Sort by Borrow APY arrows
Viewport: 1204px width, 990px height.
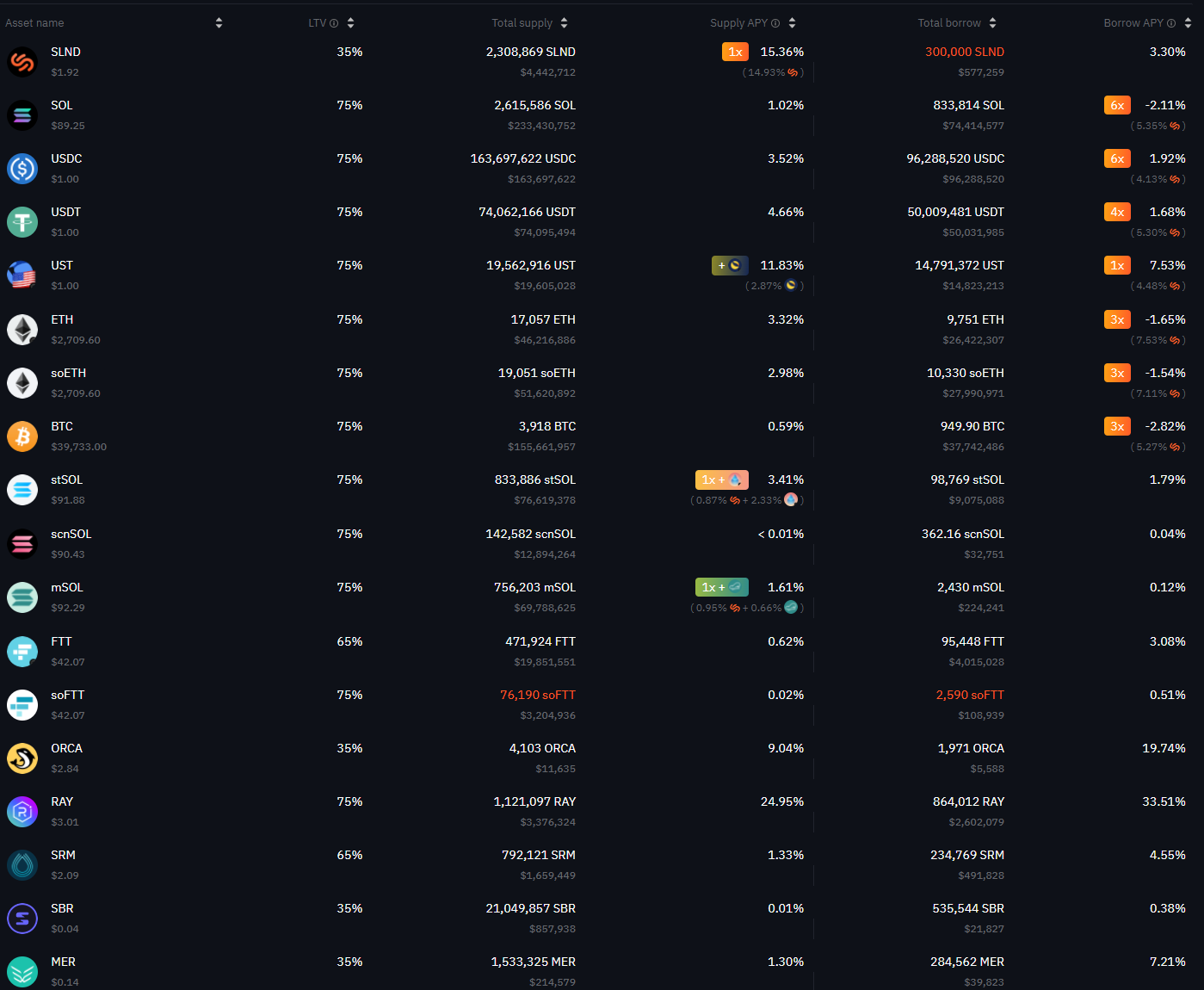click(x=1188, y=23)
